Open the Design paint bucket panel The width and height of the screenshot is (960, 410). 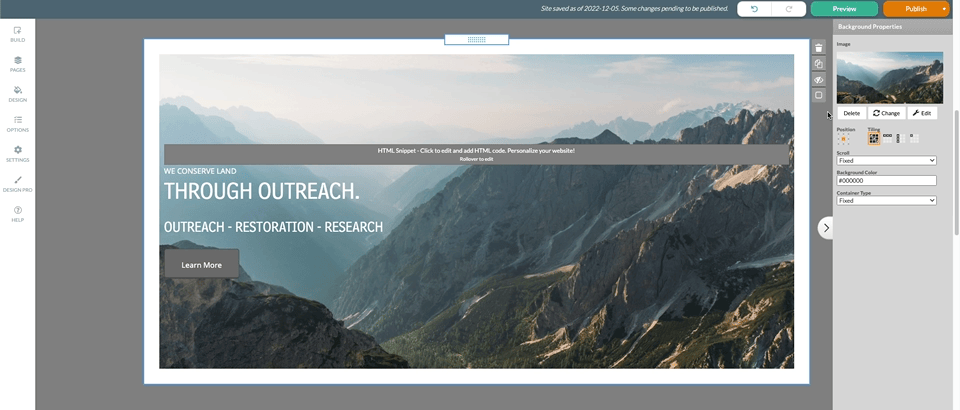[x=17, y=93]
